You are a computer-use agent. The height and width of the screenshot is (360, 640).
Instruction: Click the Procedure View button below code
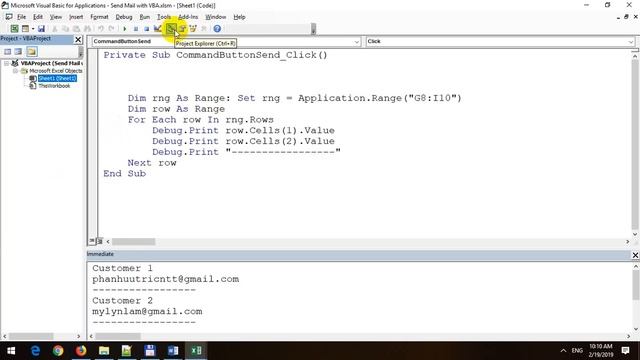click(x=92, y=241)
